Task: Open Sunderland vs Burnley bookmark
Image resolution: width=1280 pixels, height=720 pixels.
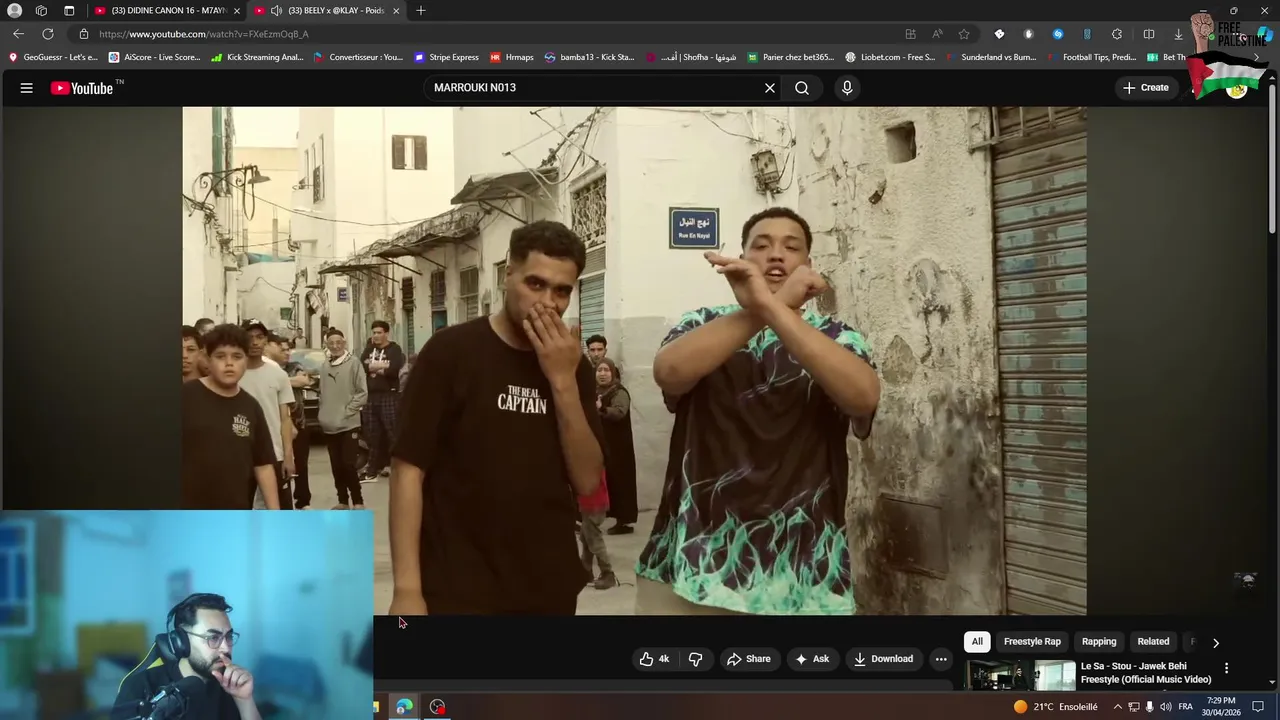Action: point(992,57)
